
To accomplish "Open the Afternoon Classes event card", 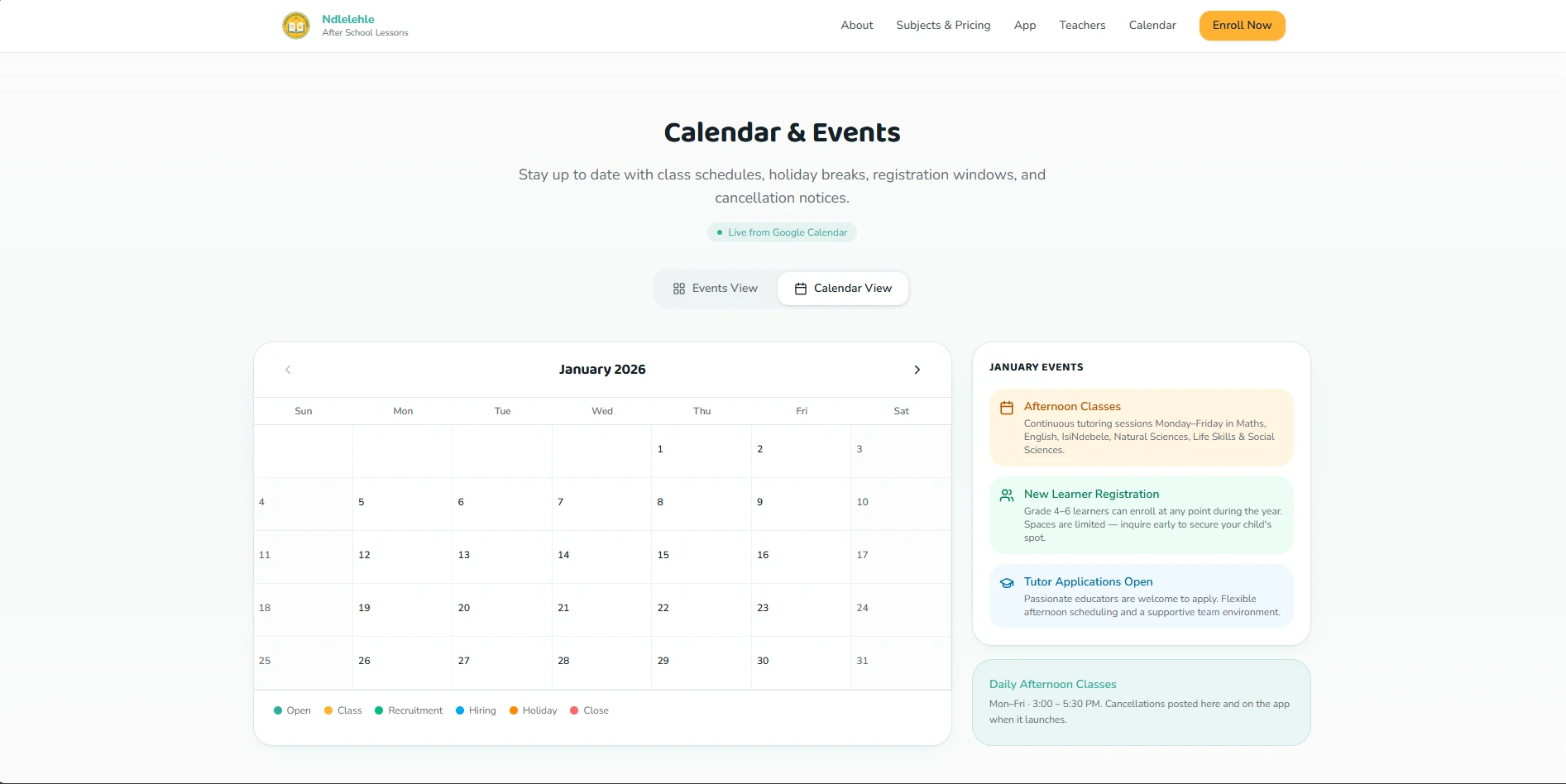I will (x=1141, y=428).
